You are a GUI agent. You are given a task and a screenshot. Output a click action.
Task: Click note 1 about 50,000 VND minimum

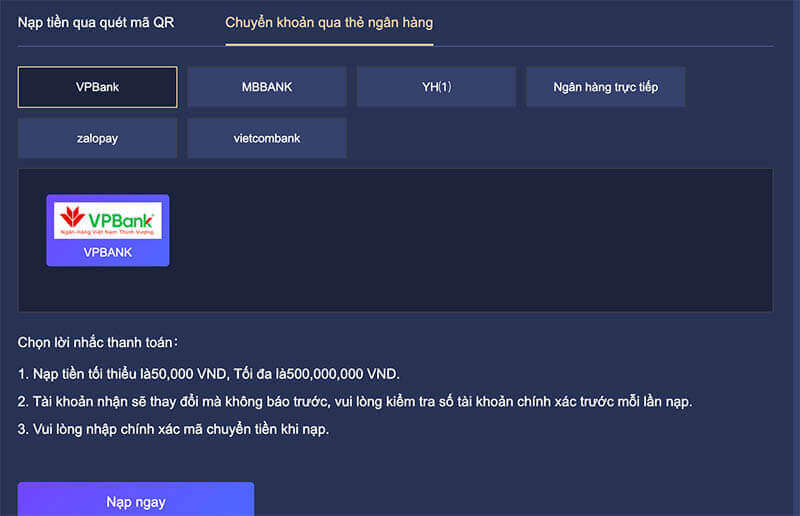point(209,374)
